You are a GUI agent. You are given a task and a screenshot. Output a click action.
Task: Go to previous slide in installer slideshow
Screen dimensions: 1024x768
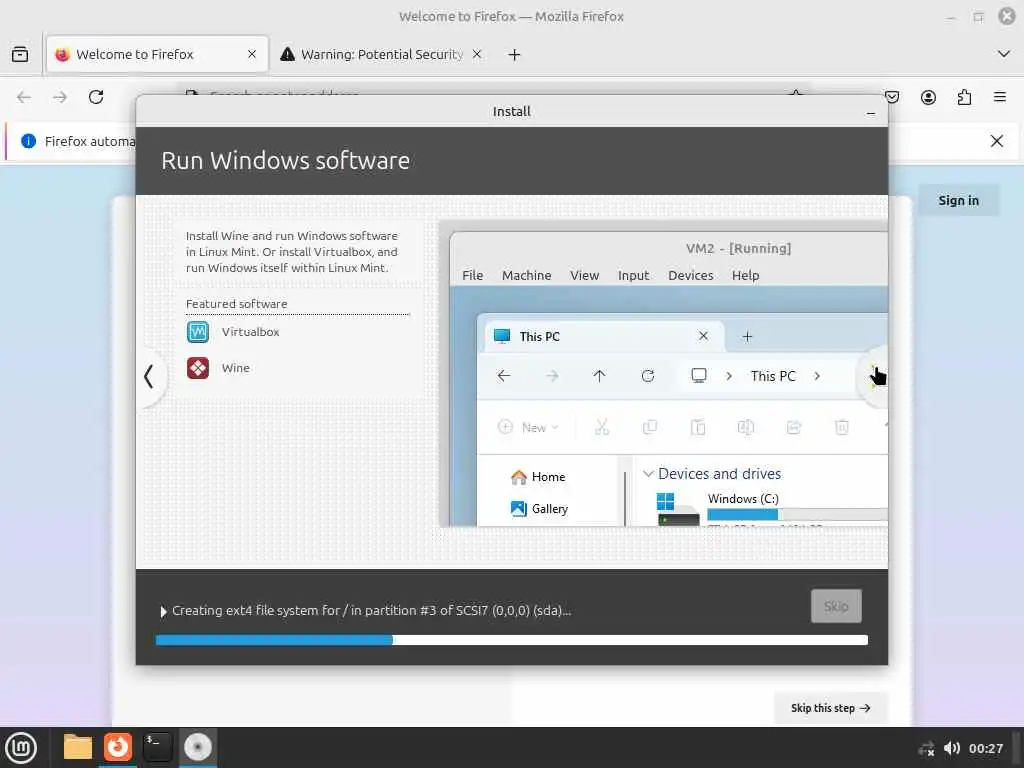tap(149, 376)
